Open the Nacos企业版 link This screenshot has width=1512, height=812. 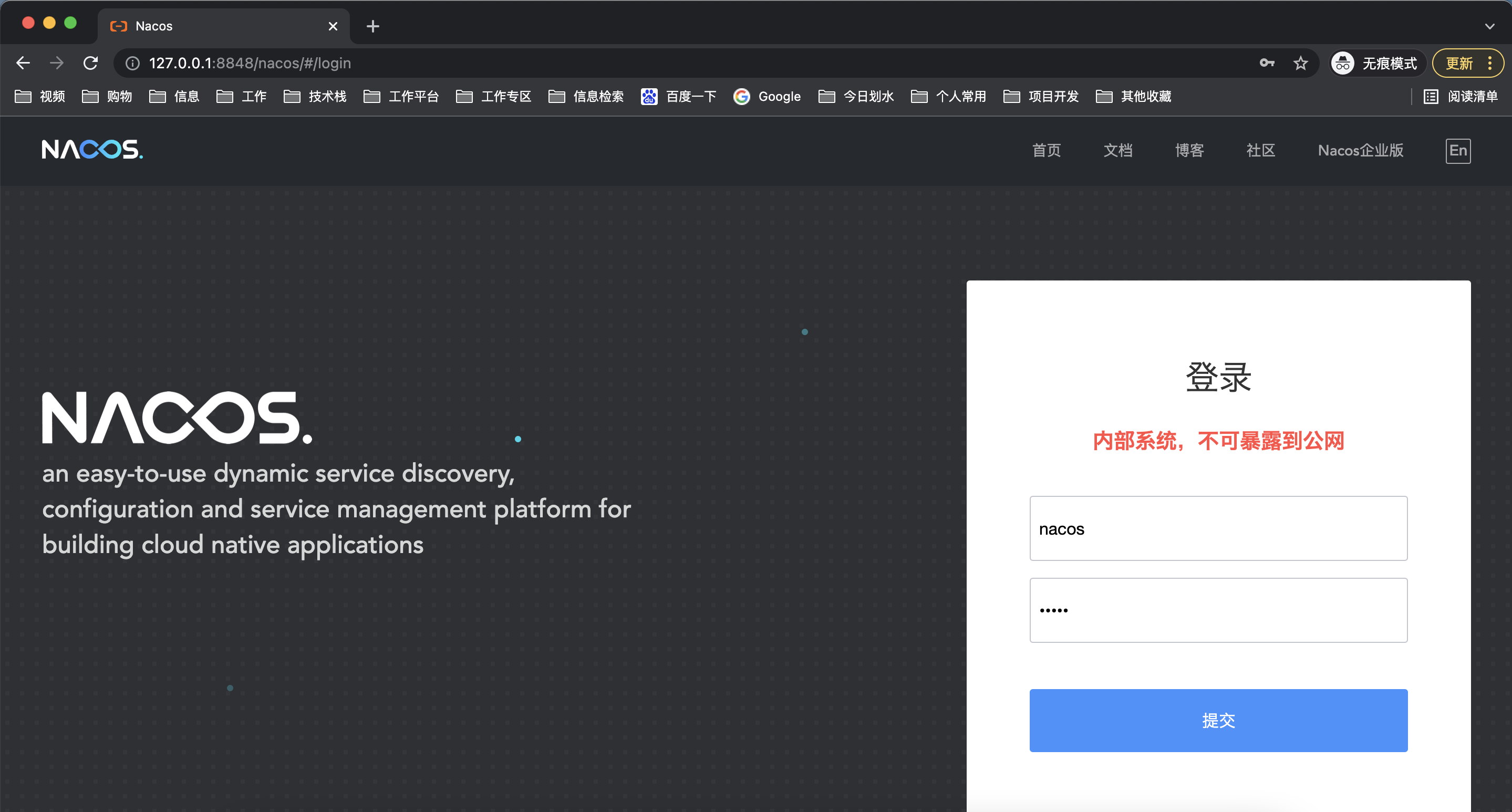(x=1360, y=151)
